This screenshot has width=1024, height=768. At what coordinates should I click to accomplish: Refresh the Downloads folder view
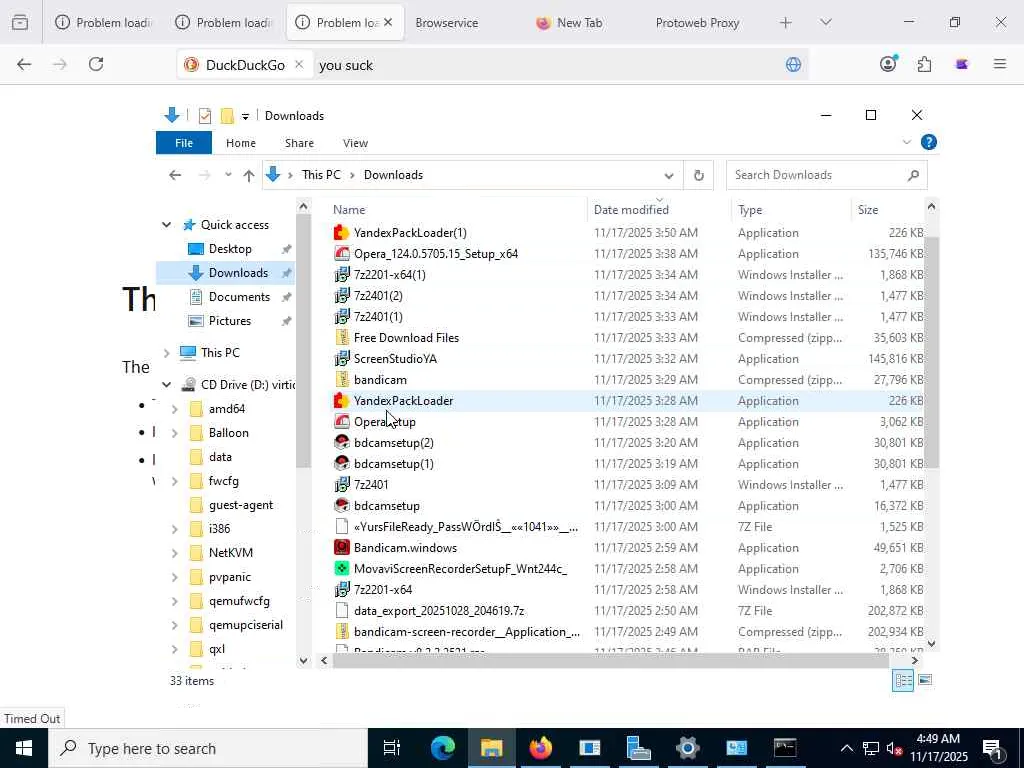click(698, 175)
